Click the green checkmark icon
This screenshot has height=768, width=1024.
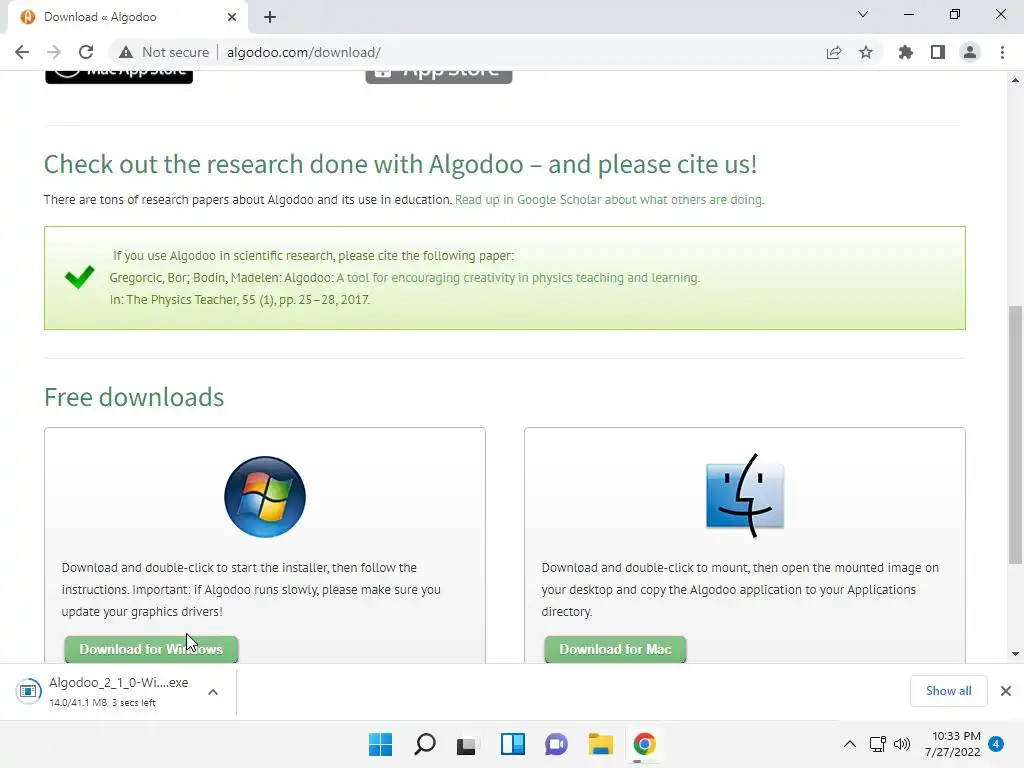[80, 277]
